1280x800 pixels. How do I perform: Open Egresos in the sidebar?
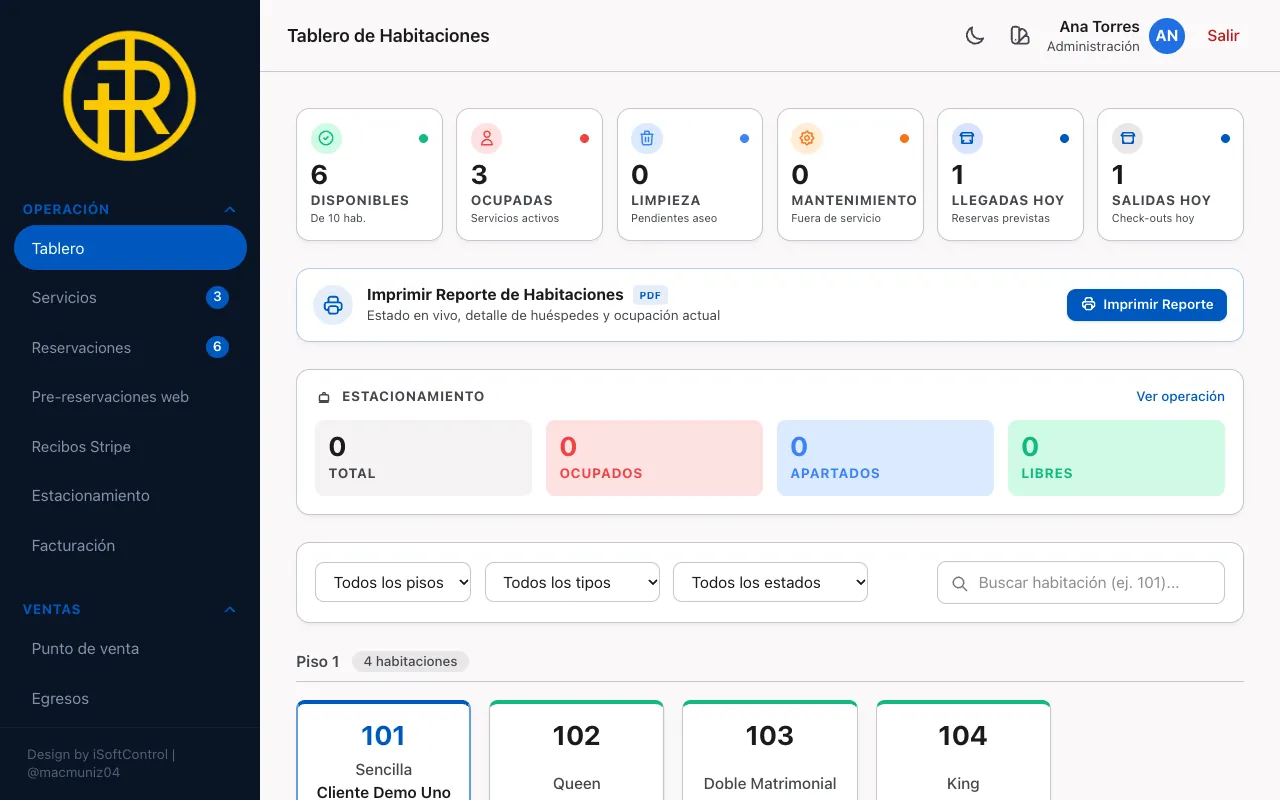click(130, 698)
